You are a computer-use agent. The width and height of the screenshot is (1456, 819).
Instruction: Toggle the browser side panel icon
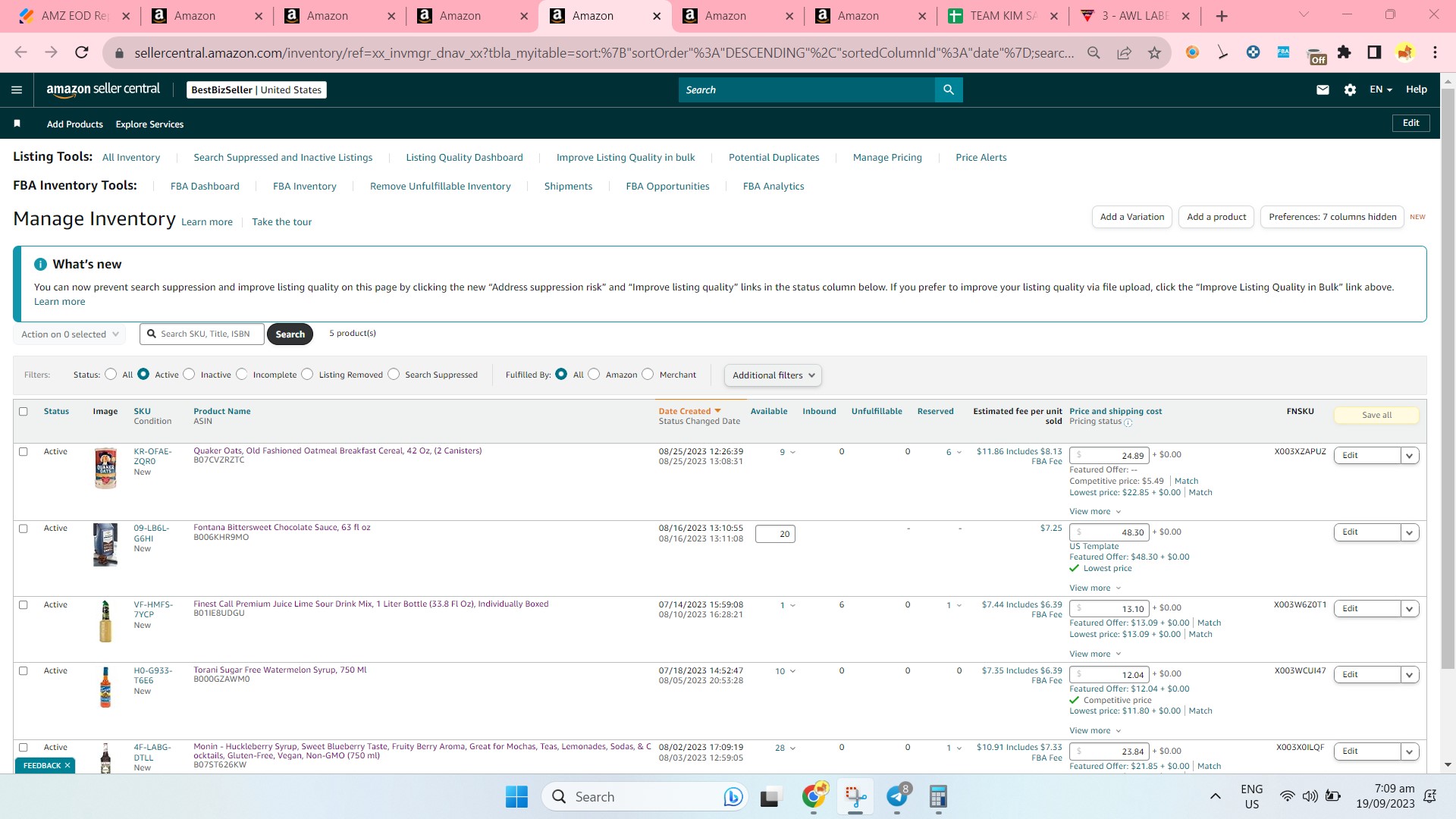(x=1374, y=52)
